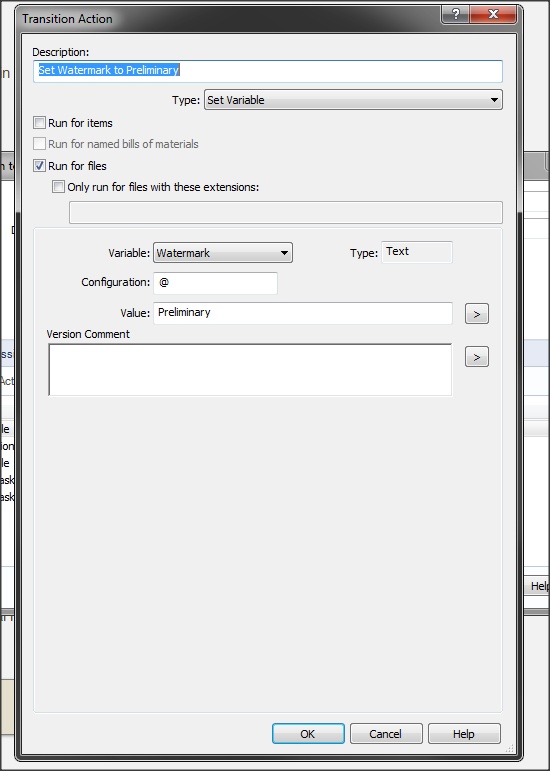550x771 pixels.
Task: Open the action Type dropdown
Action: (353, 100)
